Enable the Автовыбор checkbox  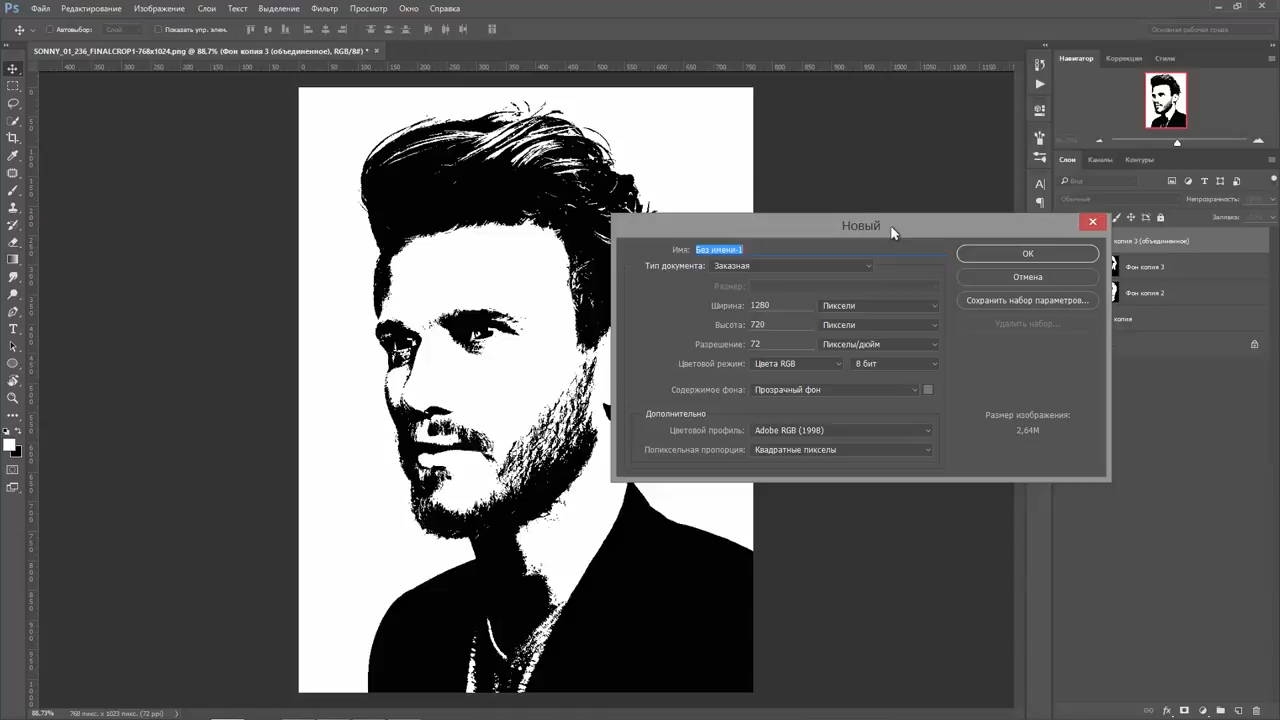50,30
